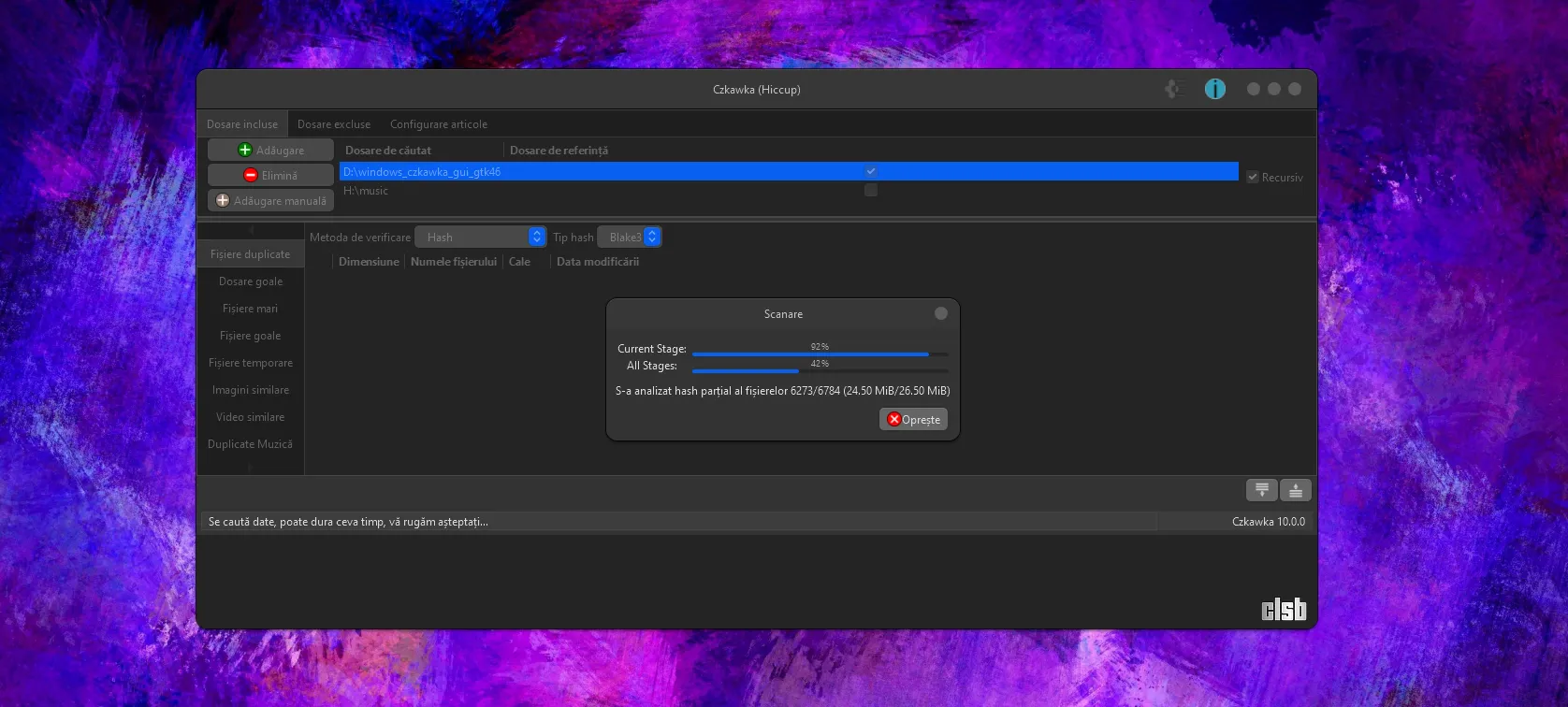The width and height of the screenshot is (1568, 707).
Task: Open the Metoda de verificare Hash dropdown
Action: pos(480,238)
